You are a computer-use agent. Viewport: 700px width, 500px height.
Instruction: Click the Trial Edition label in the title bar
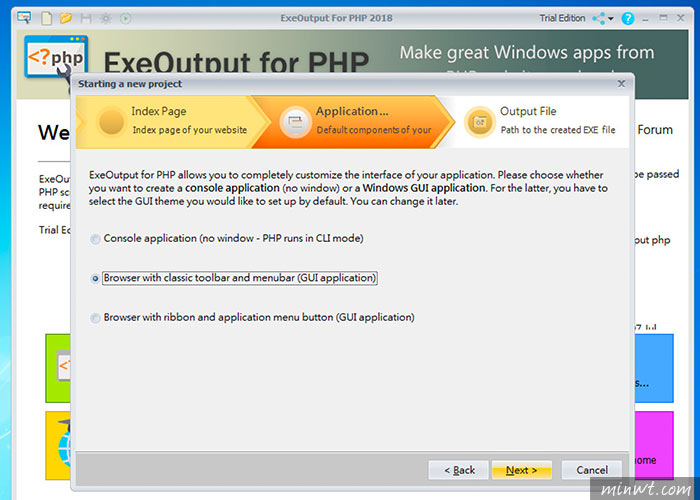(562, 18)
